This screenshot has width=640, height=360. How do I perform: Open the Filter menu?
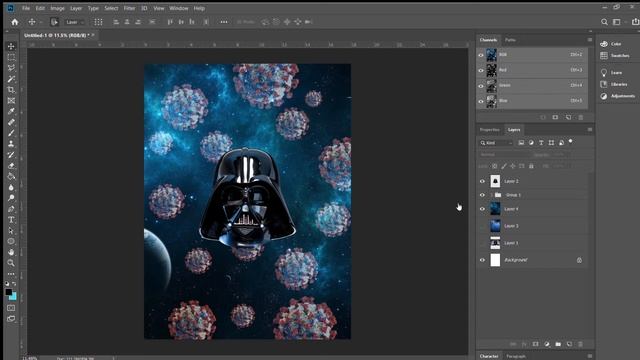129,8
